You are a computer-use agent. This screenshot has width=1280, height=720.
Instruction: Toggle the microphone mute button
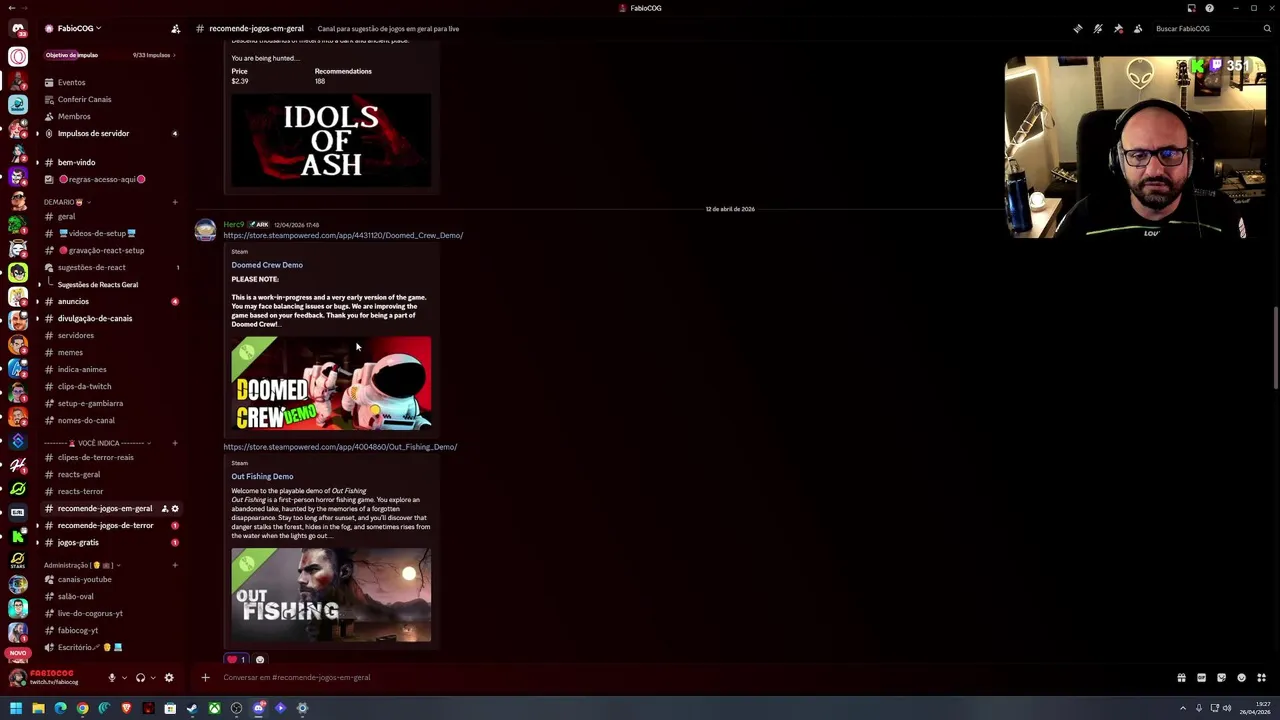[112, 678]
